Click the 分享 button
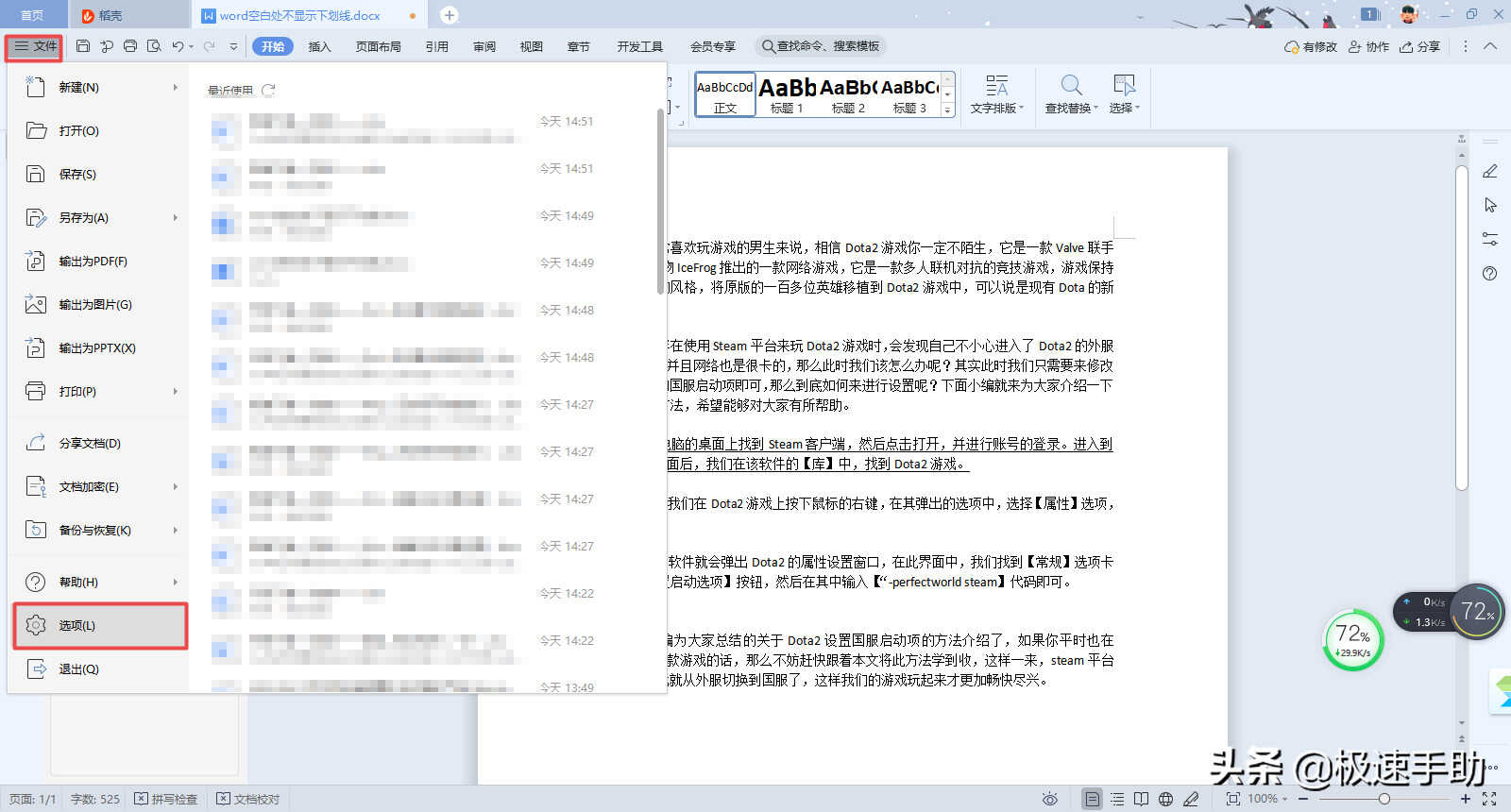Screen dimensions: 1511x812 coord(1419,46)
